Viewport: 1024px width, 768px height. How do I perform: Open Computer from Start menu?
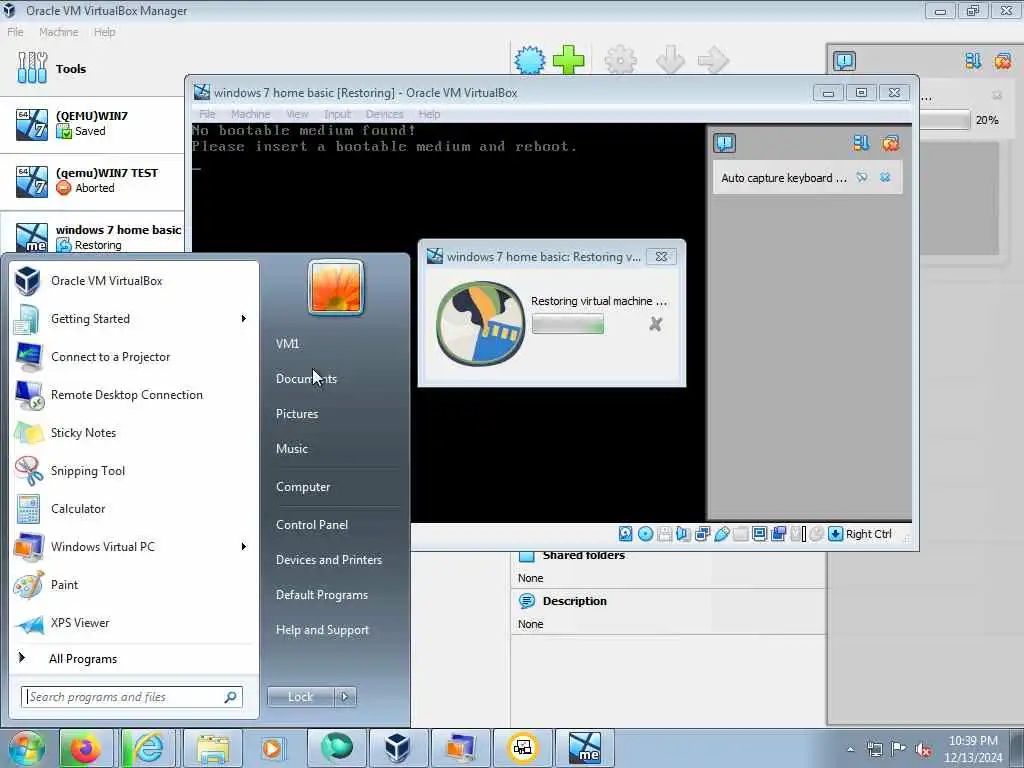point(303,487)
